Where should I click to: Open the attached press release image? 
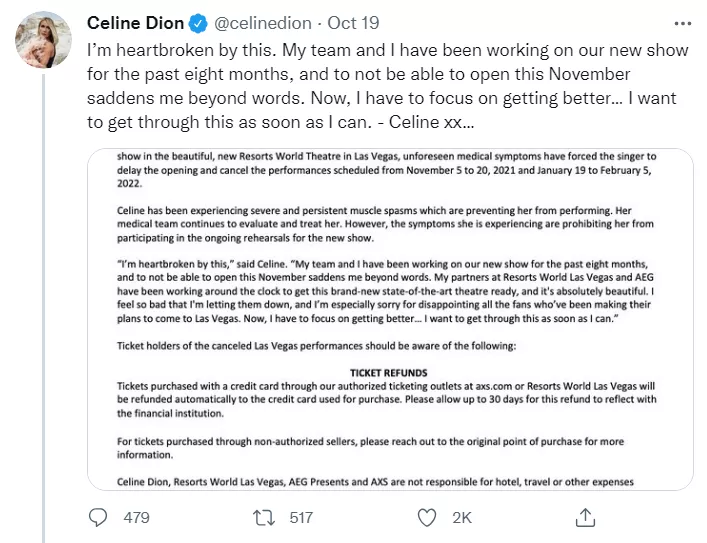390,320
